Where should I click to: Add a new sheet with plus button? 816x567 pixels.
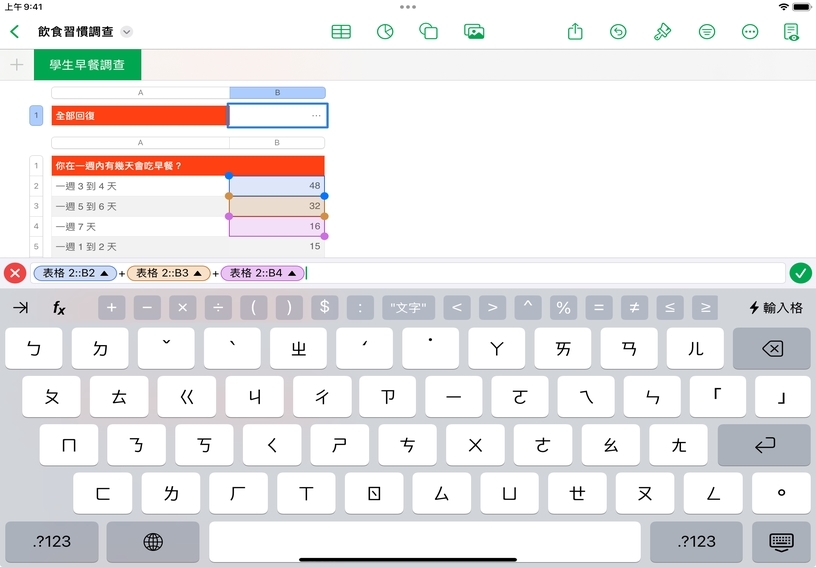pos(16,65)
